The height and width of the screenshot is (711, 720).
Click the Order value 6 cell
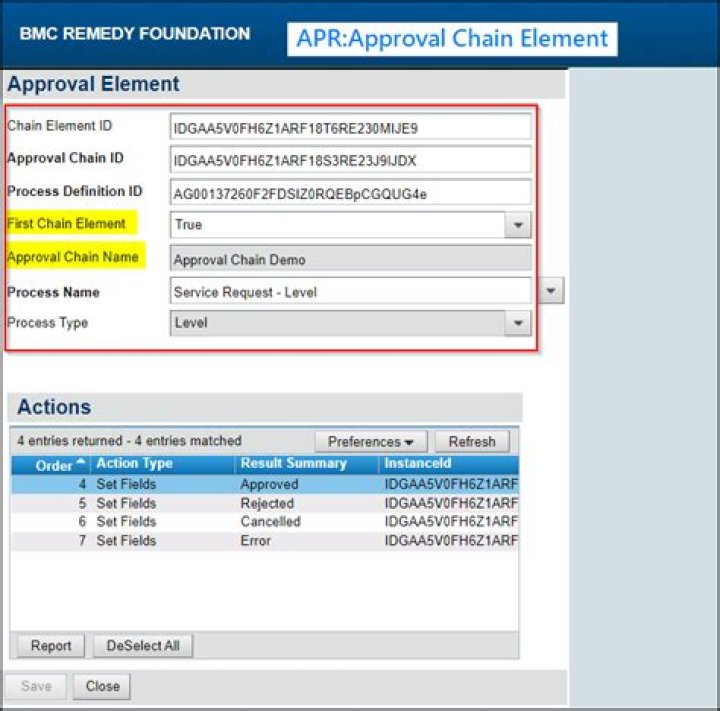click(x=82, y=522)
